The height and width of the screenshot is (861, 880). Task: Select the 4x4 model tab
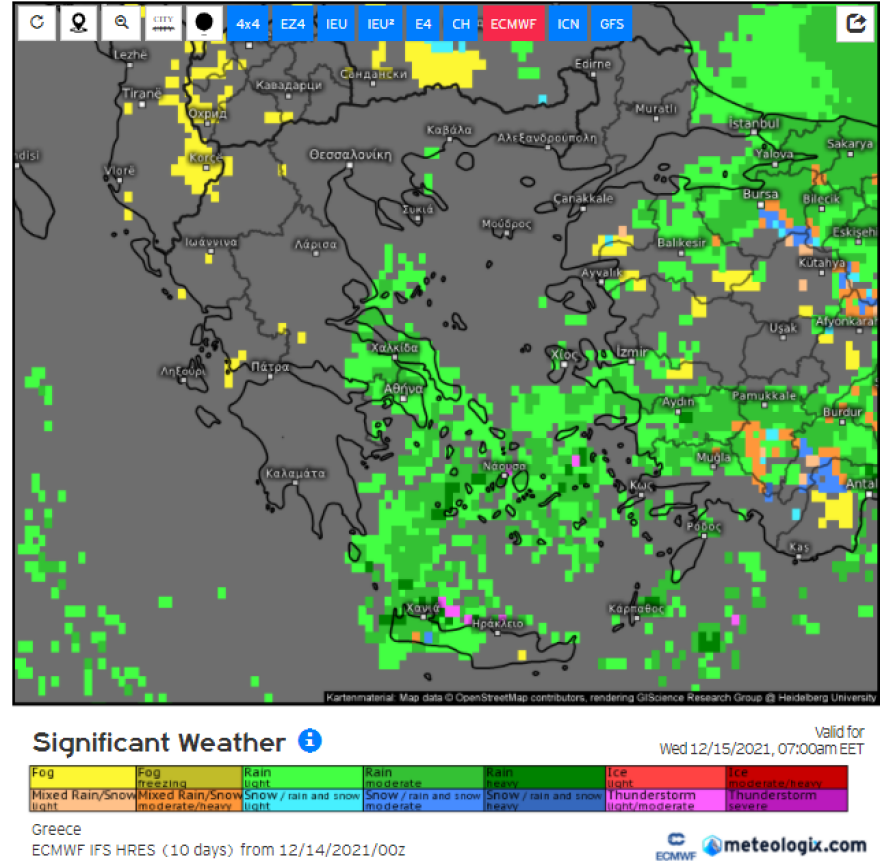tap(248, 24)
